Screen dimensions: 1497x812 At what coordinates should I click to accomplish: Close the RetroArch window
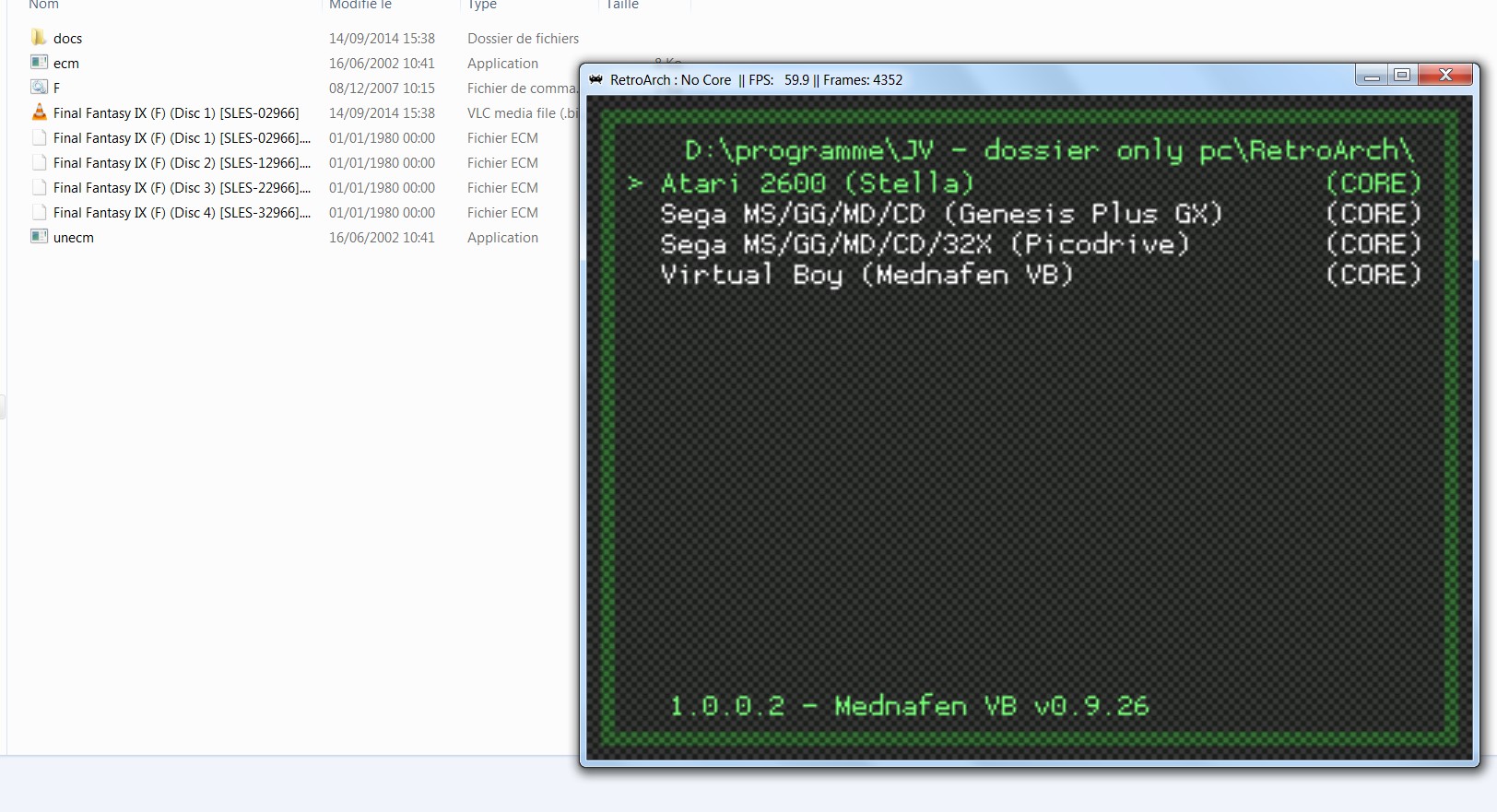click(1446, 76)
